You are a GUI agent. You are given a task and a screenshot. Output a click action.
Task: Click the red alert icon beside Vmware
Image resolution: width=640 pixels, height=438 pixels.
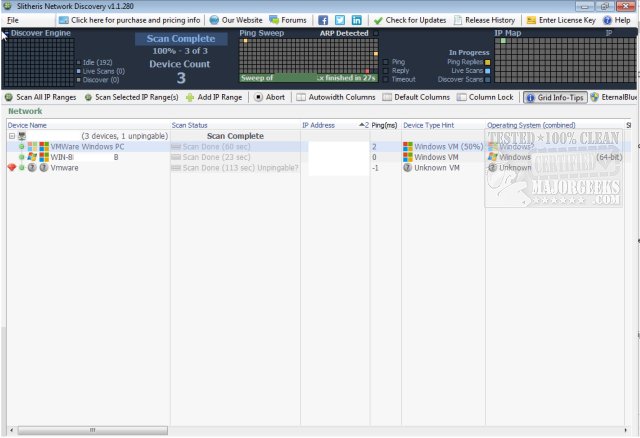(12, 168)
